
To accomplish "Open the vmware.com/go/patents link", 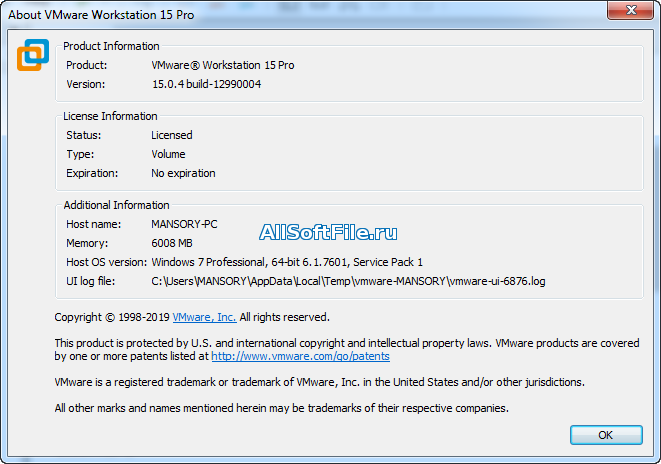I will tap(300, 356).
